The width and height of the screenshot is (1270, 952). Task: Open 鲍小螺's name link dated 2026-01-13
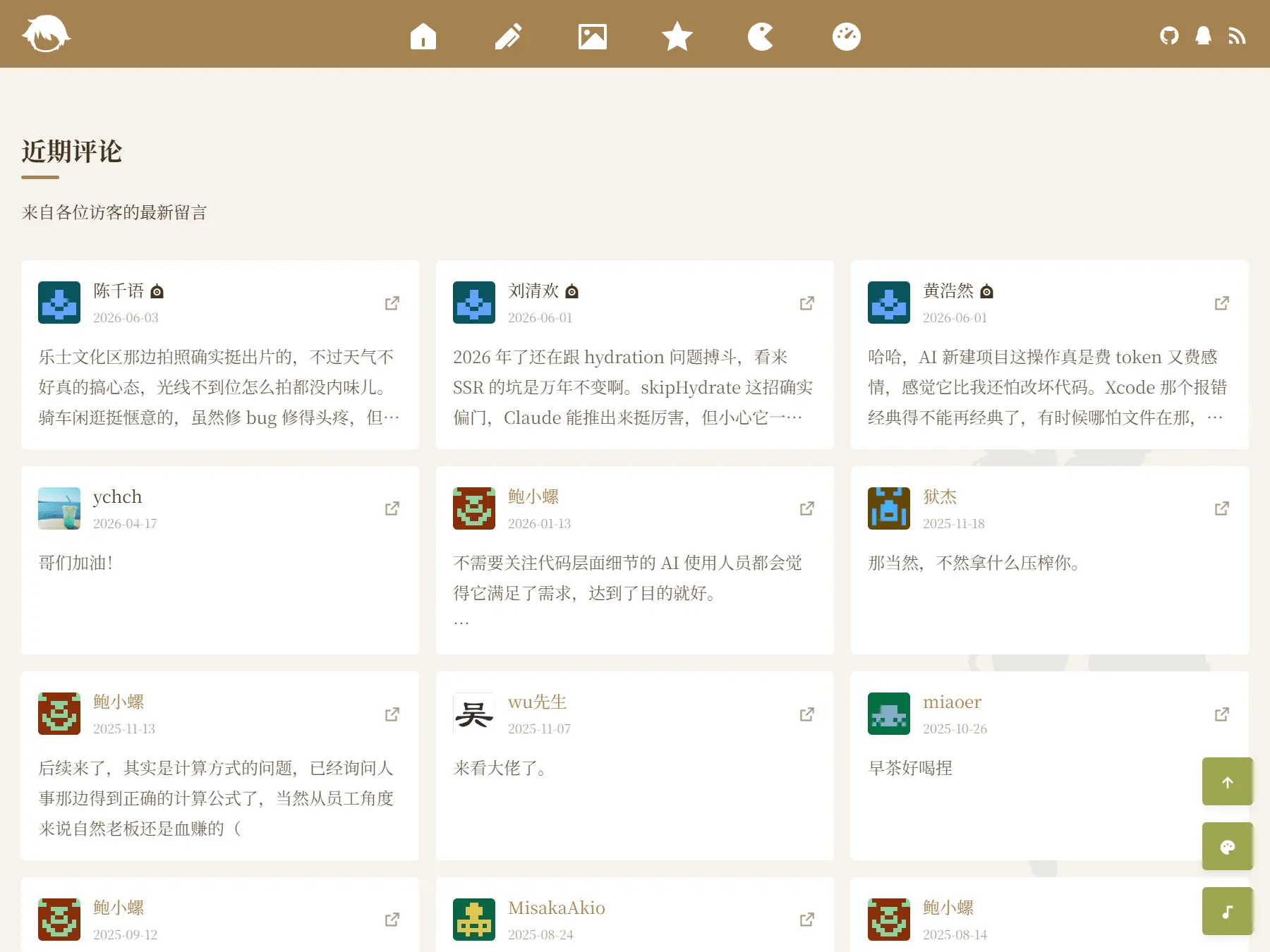(x=533, y=496)
